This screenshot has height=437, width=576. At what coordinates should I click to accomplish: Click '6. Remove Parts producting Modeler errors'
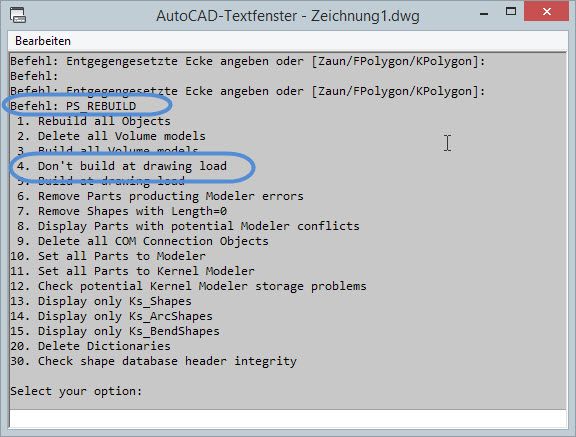click(x=160, y=196)
